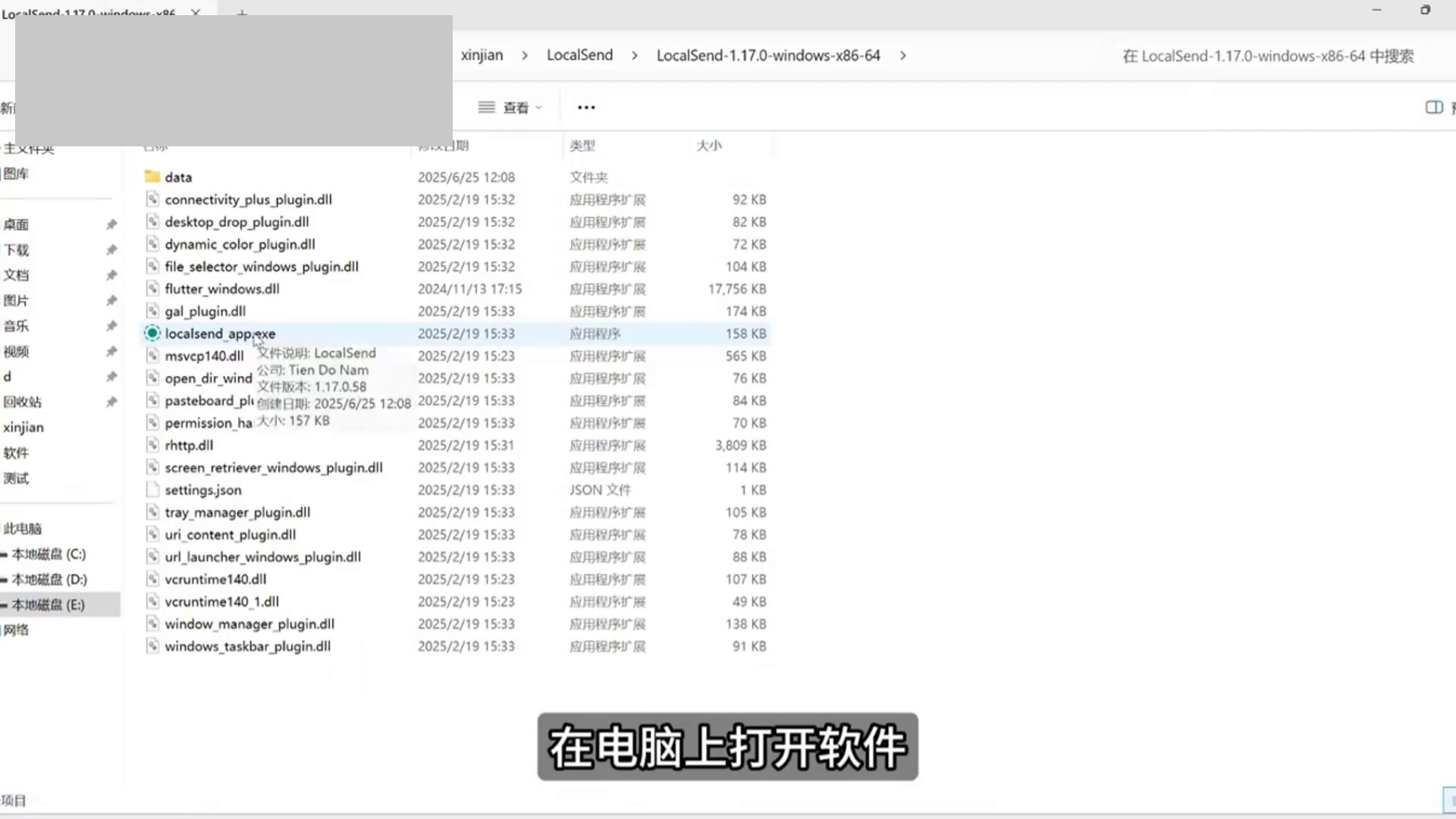The width and height of the screenshot is (1456, 819).
Task: Select the file desktop_drop_plugin.dll
Action: [x=237, y=222]
